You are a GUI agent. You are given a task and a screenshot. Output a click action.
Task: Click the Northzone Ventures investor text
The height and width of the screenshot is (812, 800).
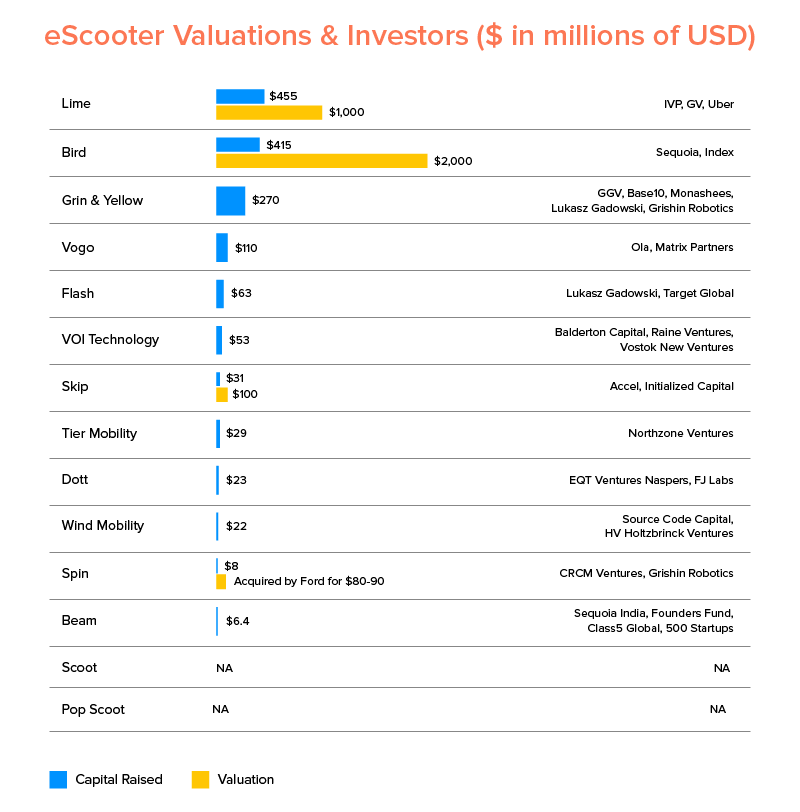pyautogui.click(x=680, y=433)
